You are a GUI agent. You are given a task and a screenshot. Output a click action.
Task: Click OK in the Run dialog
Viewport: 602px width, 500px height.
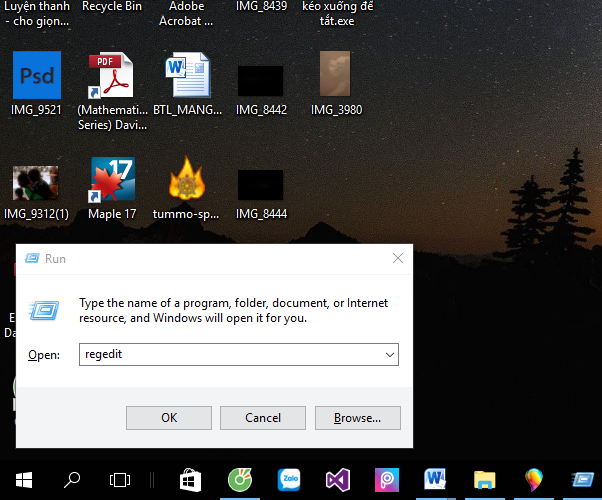[169, 418]
